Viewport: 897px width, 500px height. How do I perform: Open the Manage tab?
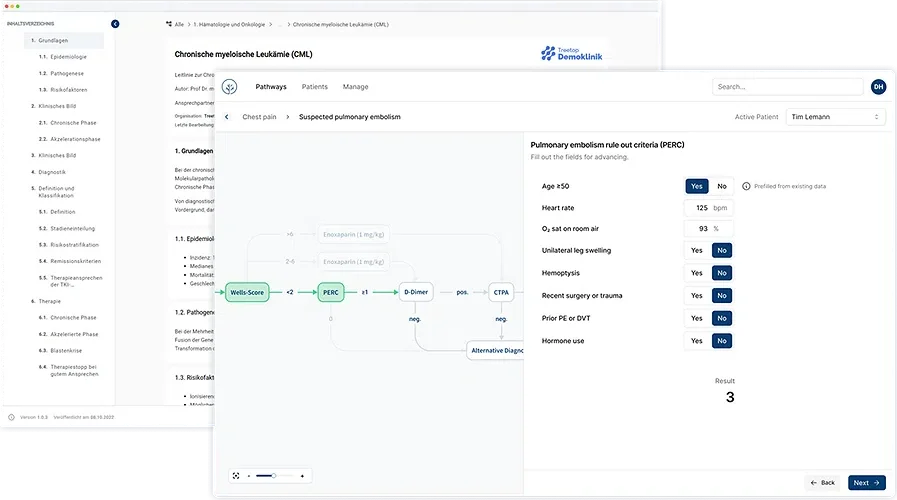[355, 87]
